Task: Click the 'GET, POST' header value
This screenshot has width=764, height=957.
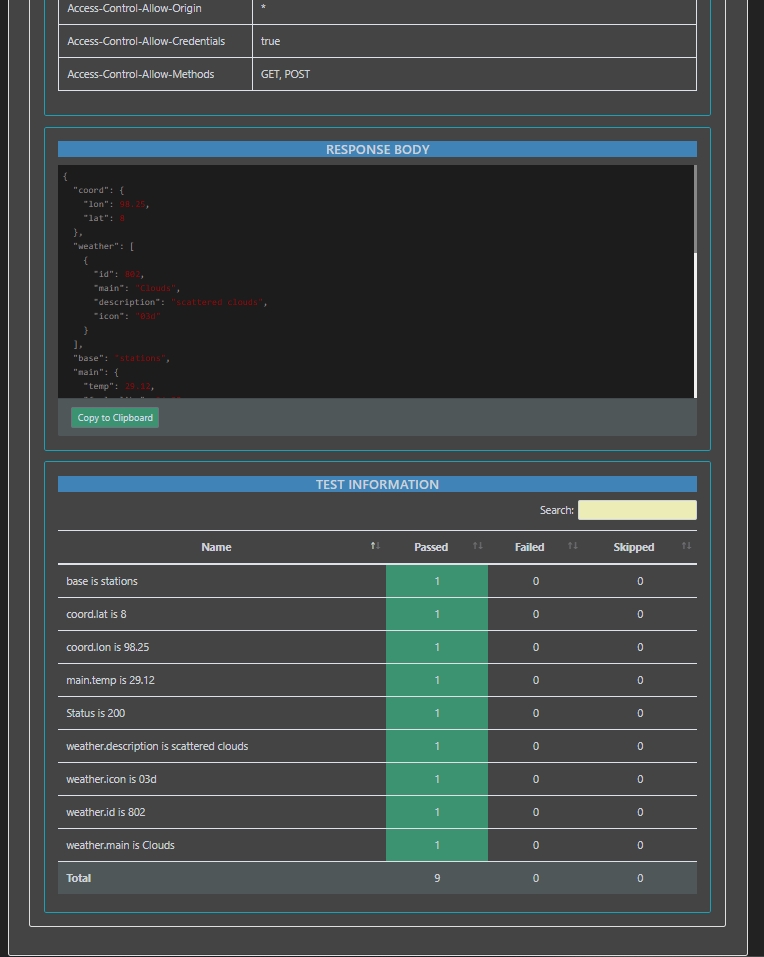Action: [285, 74]
